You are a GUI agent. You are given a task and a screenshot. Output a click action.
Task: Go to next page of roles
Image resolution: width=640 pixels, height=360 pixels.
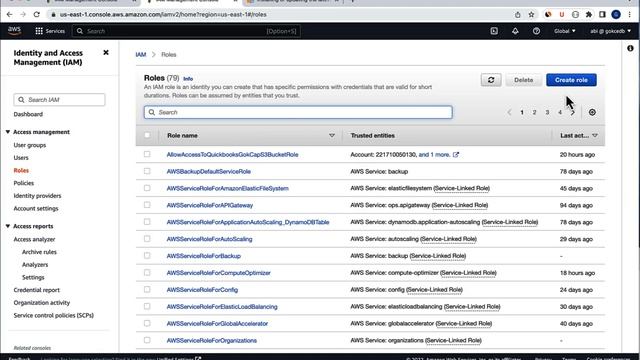[x=573, y=112]
